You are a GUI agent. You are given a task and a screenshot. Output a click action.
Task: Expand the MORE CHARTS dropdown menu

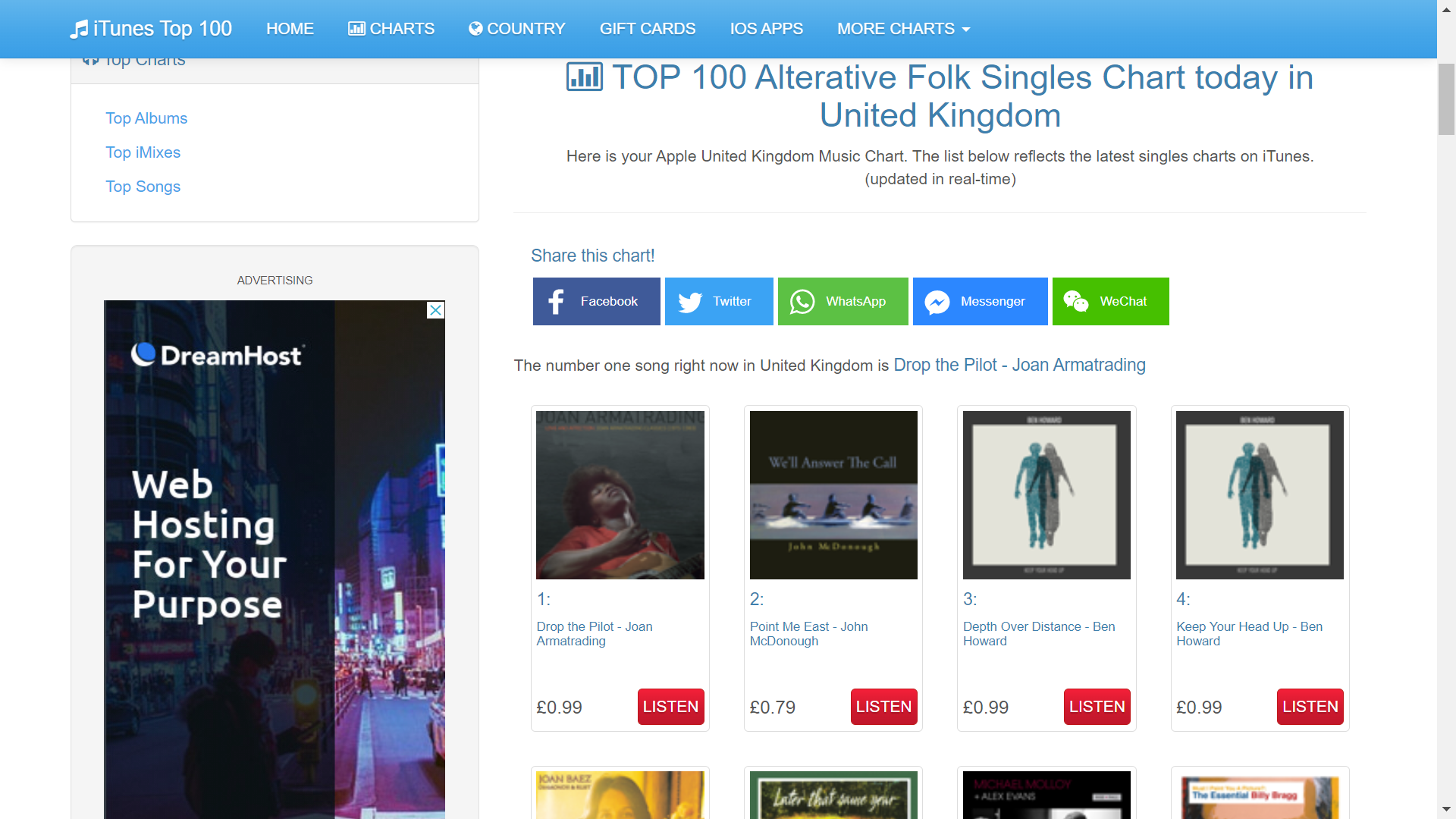pos(903,29)
